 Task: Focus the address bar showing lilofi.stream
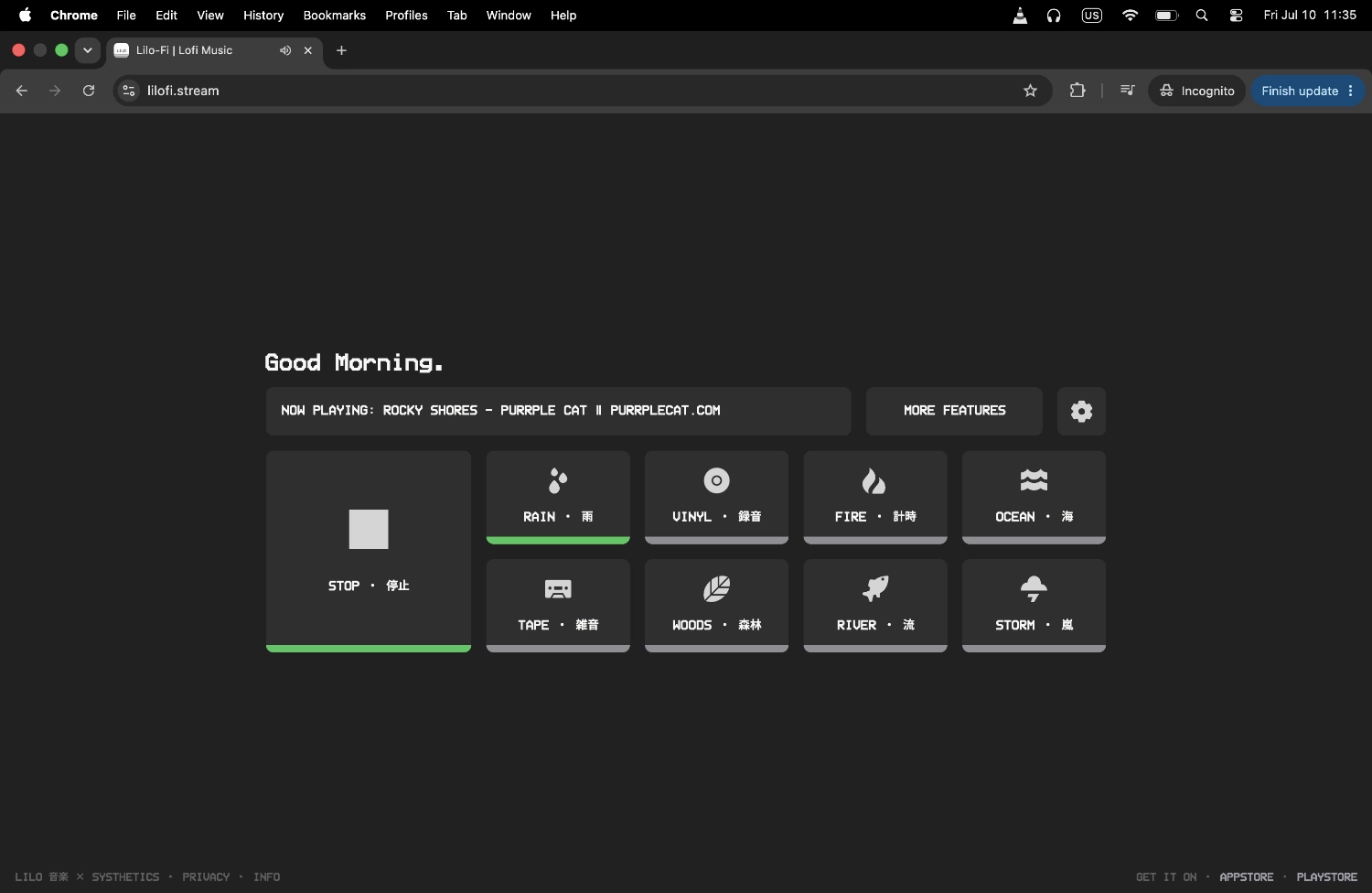tap(583, 91)
